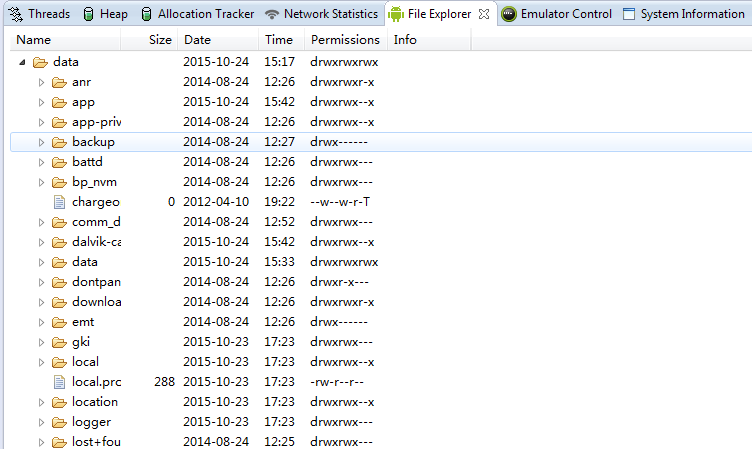Screen dimensions: 752x449
Task: Expand the bp_nvm folder
Action: 41,182
